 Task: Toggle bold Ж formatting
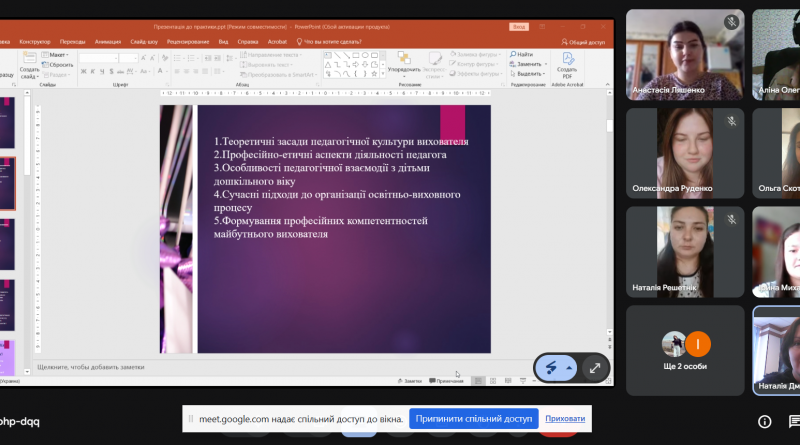click(83, 71)
